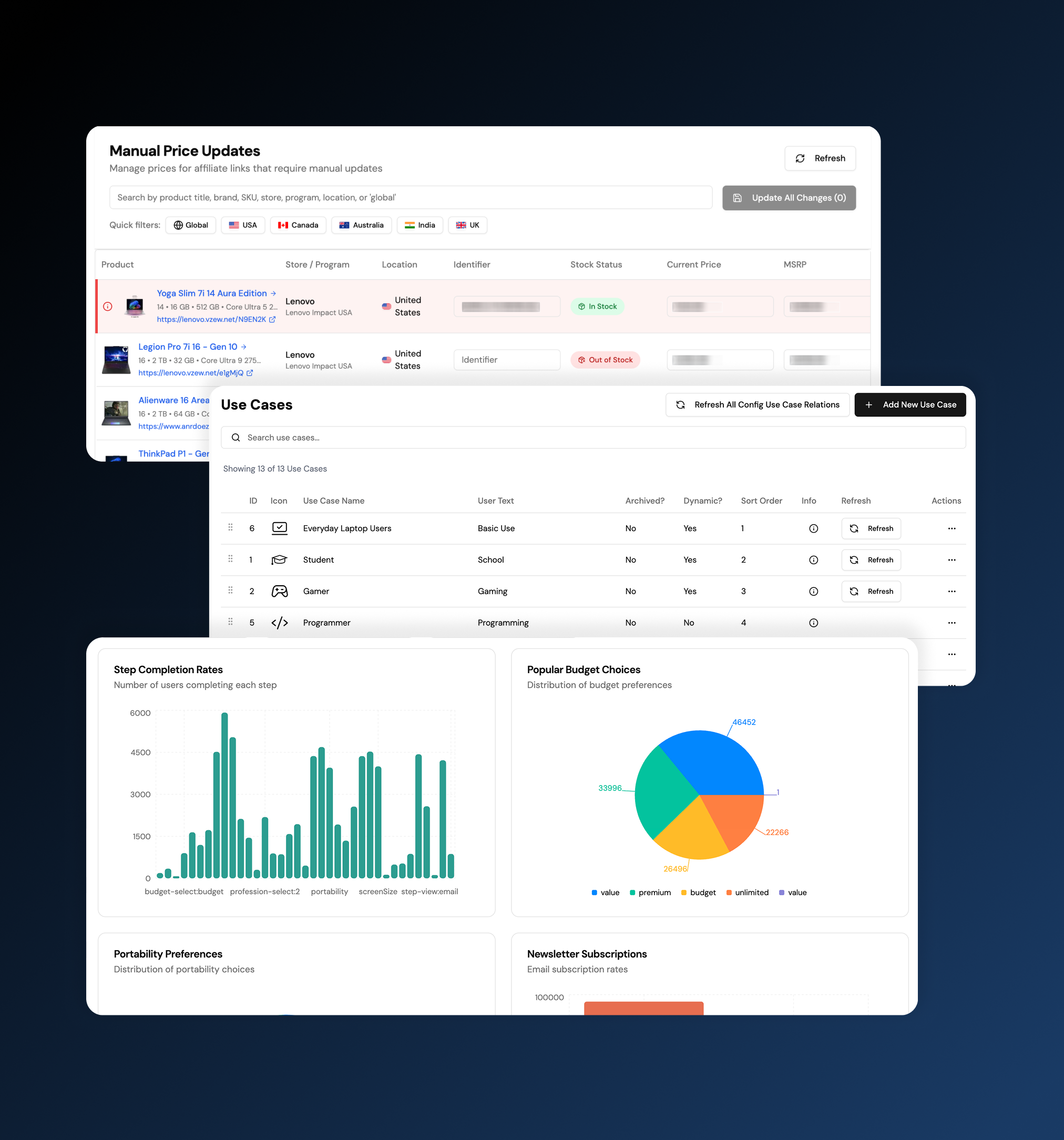1064x1140 pixels.
Task: Click the info icon on the Gamer row
Action: coord(813,592)
